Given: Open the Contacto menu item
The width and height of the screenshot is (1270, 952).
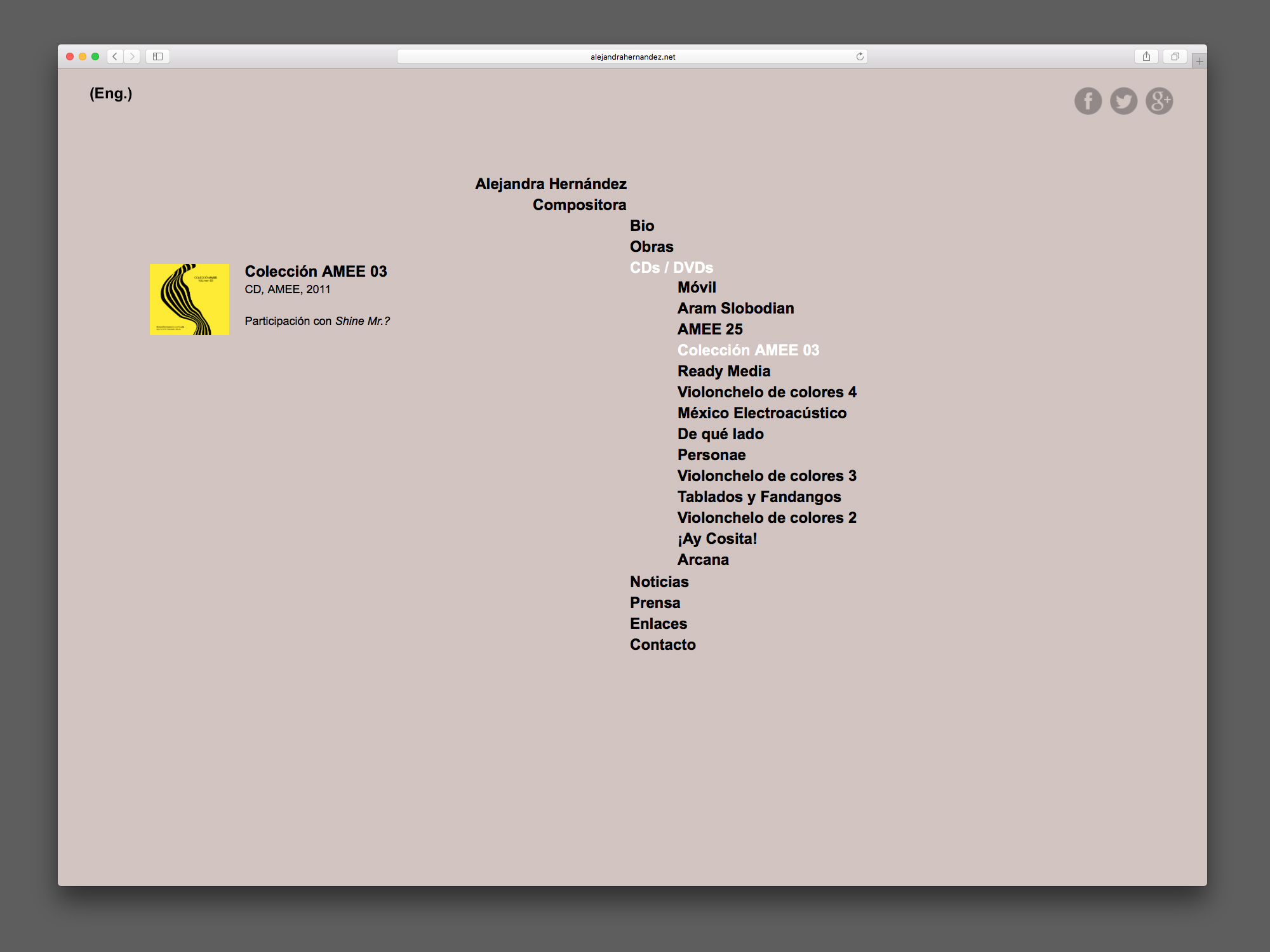Looking at the screenshot, I should pyautogui.click(x=662, y=645).
